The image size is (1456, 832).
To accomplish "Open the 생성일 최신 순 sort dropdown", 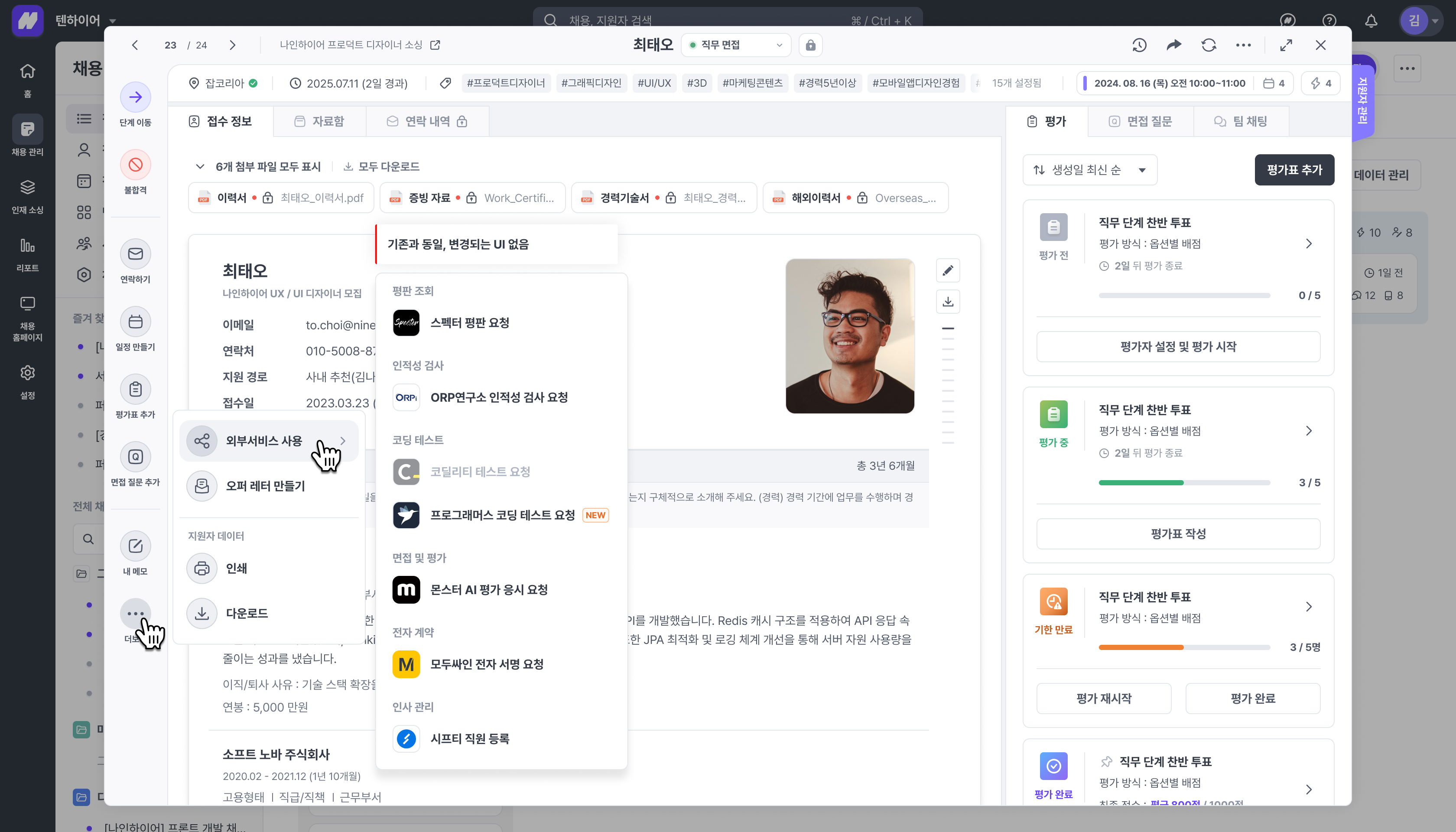I will click(x=1089, y=170).
